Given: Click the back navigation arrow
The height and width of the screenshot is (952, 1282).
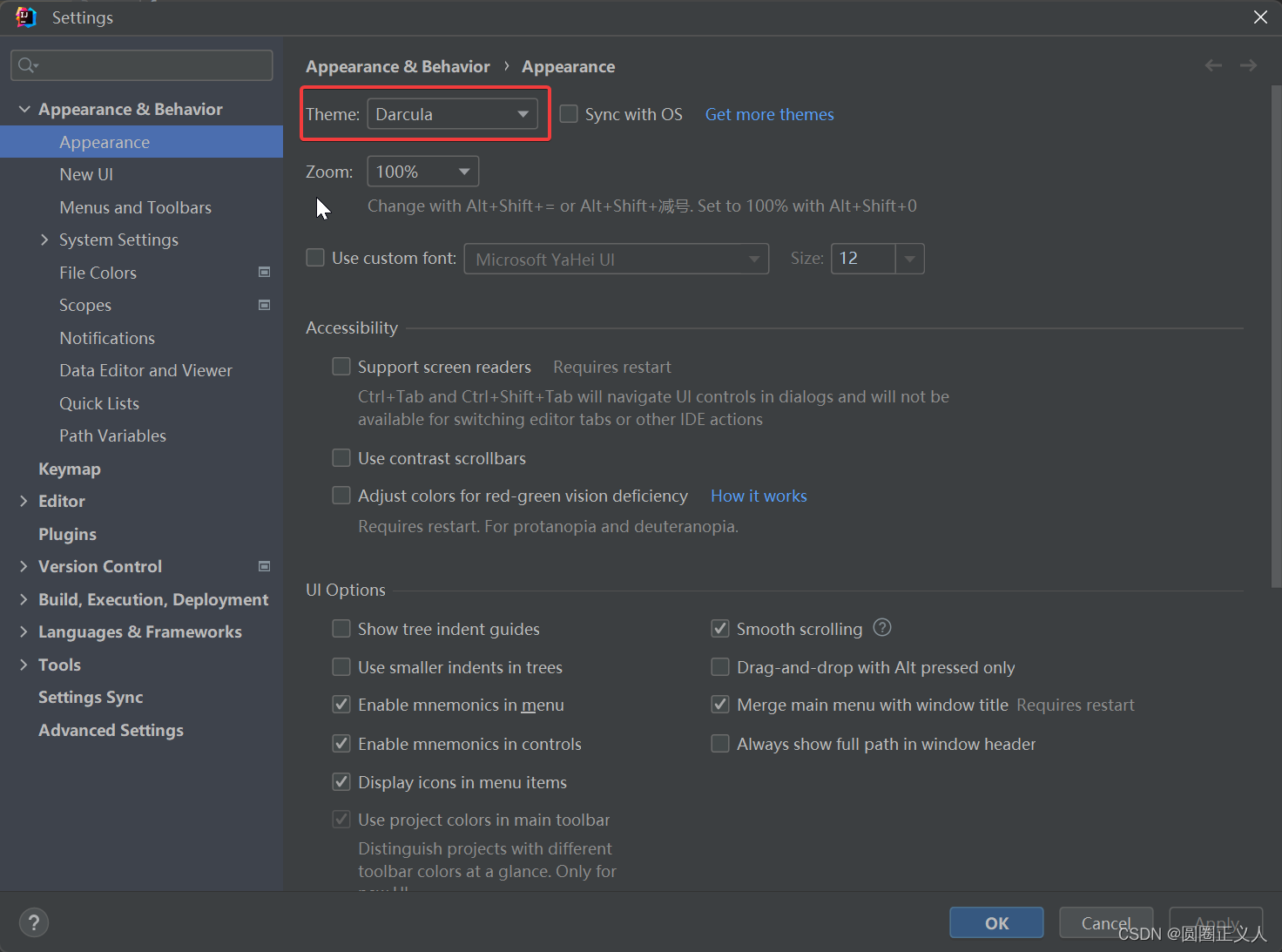Looking at the screenshot, I should coord(1213,66).
